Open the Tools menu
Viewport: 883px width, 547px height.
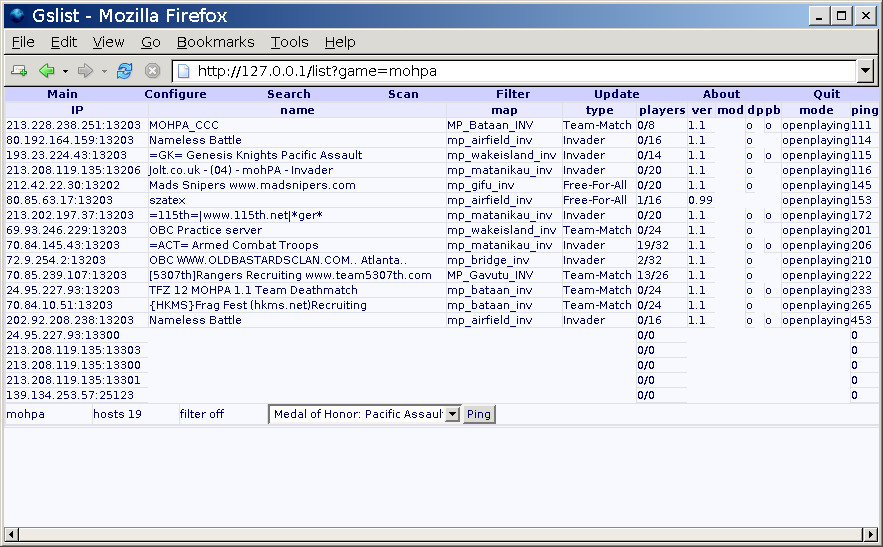click(x=289, y=42)
